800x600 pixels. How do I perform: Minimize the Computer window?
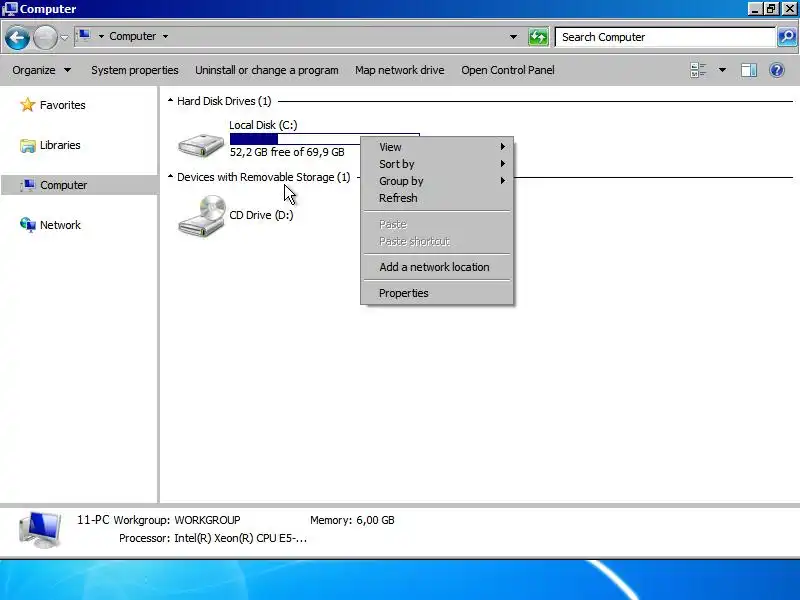(755, 9)
